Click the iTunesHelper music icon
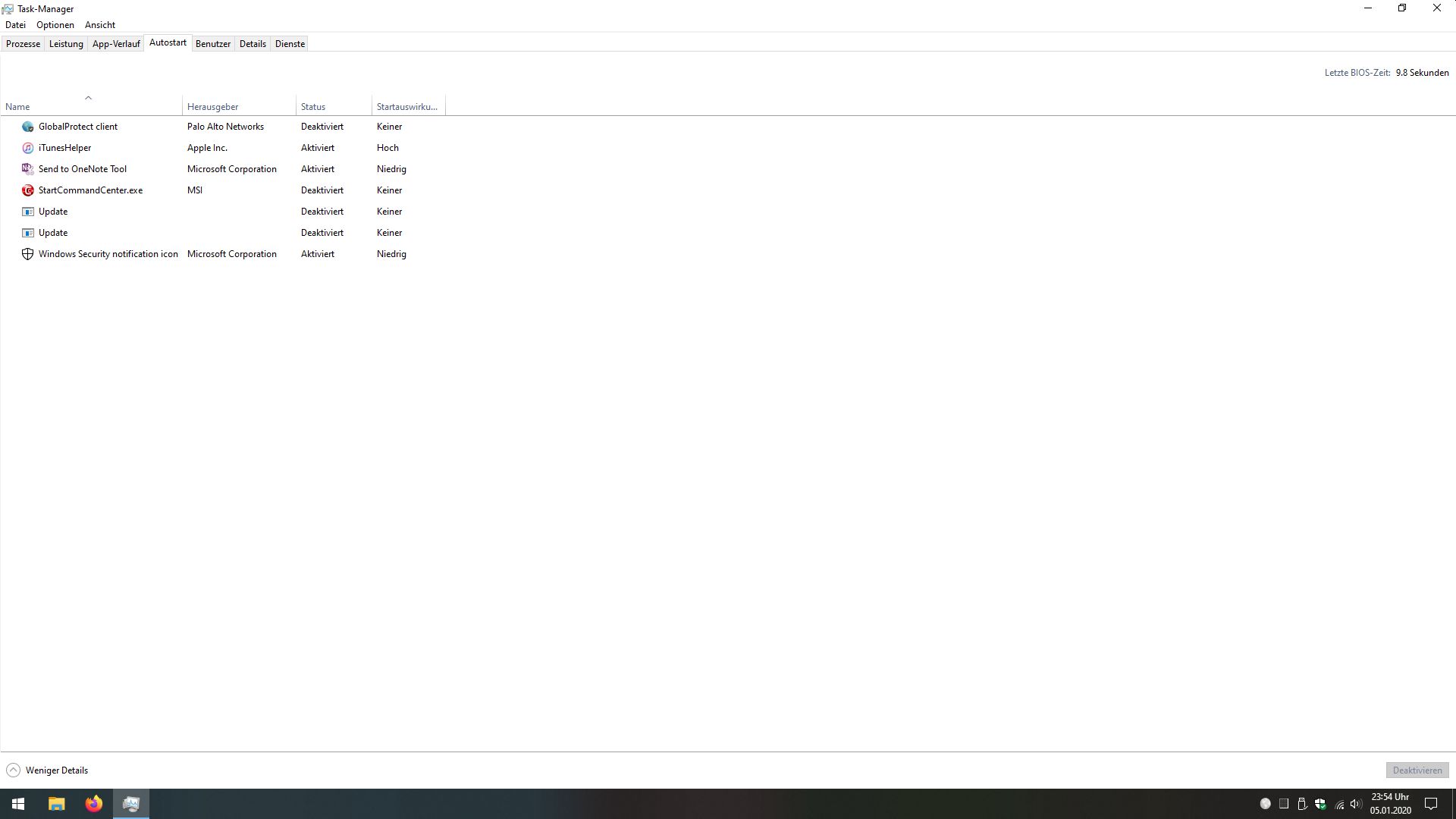 click(28, 148)
